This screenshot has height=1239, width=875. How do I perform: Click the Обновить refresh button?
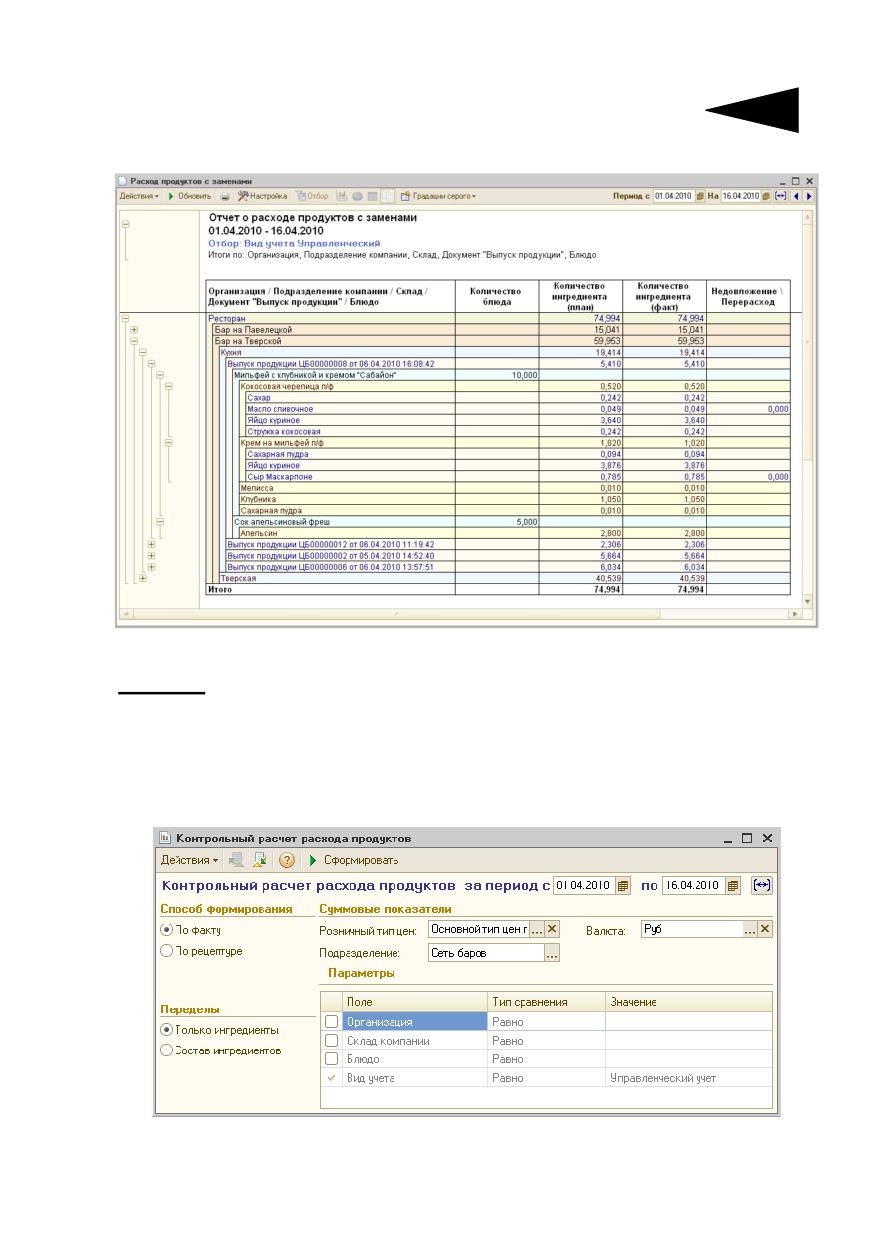(189, 196)
